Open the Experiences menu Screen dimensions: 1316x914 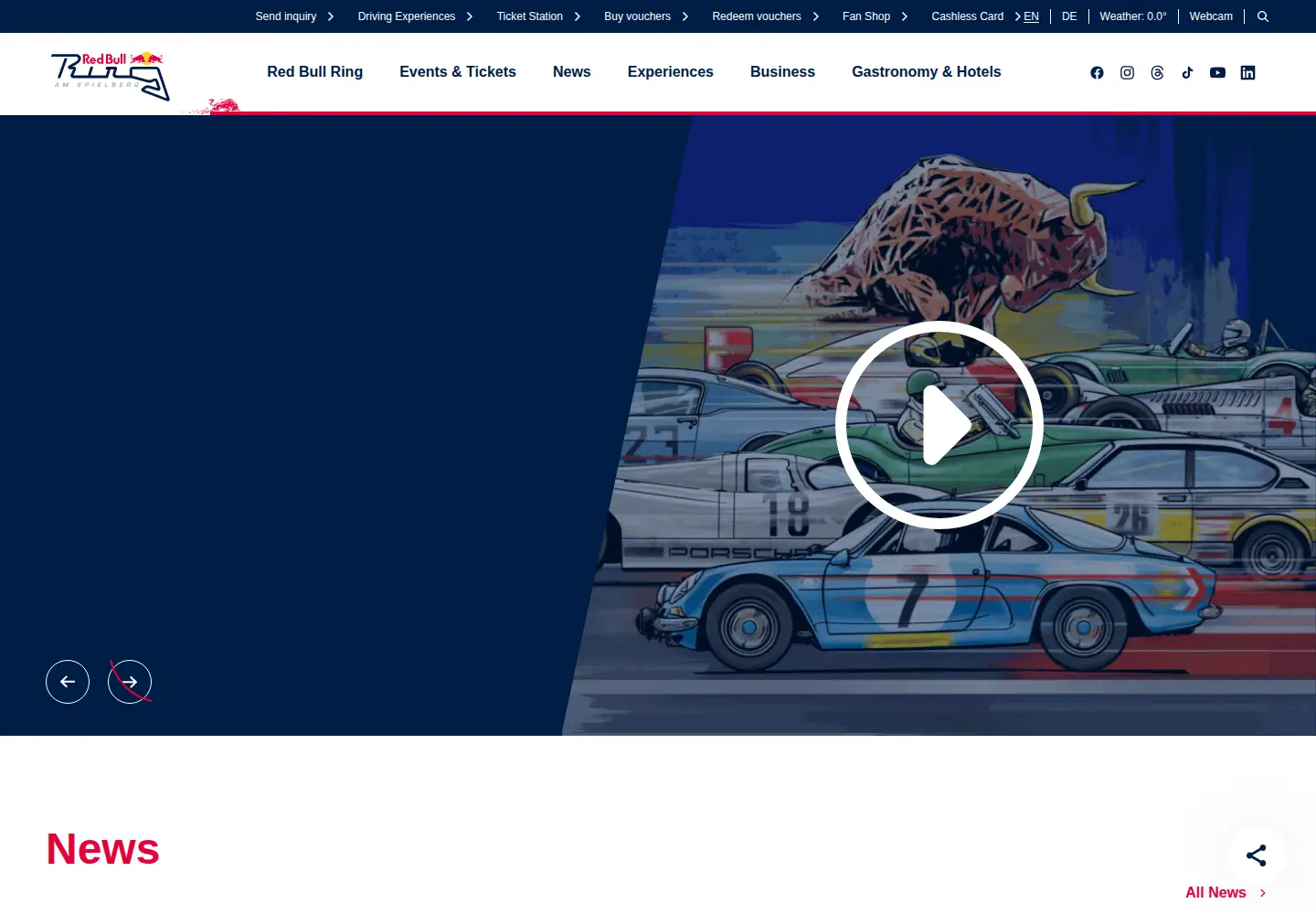pos(671,72)
